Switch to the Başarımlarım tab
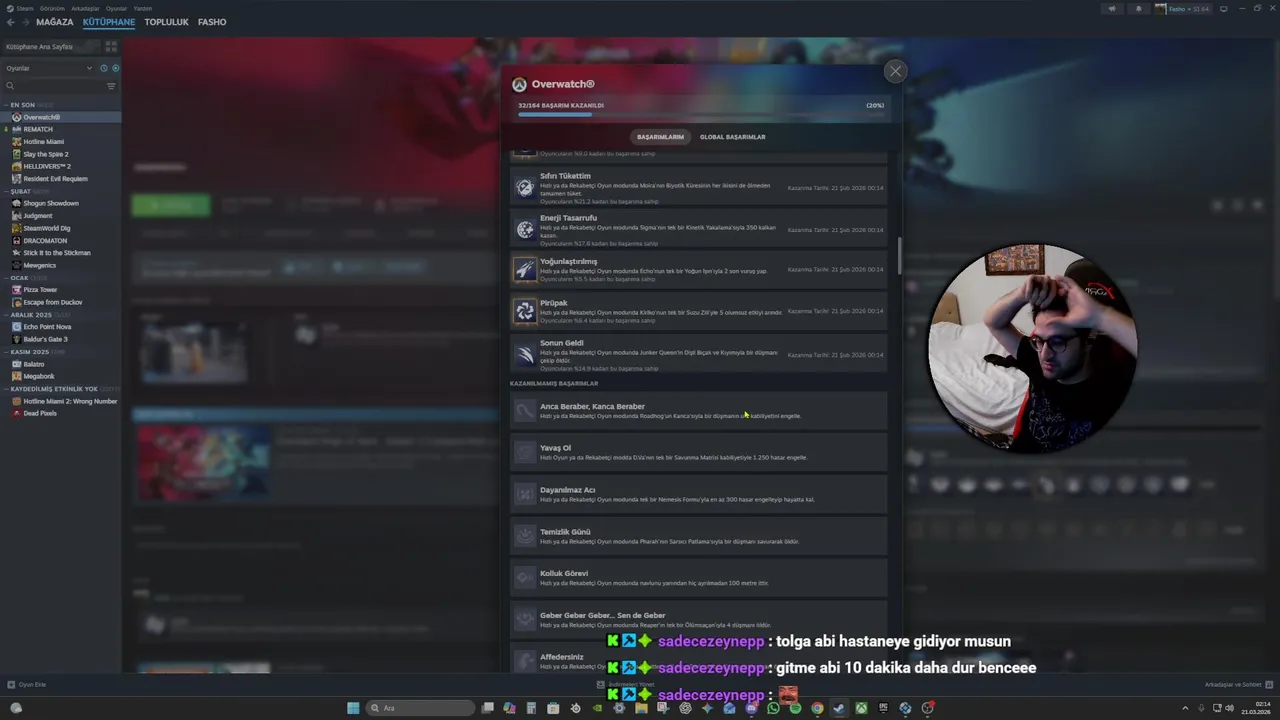1280x720 pixels. [660, 137]
